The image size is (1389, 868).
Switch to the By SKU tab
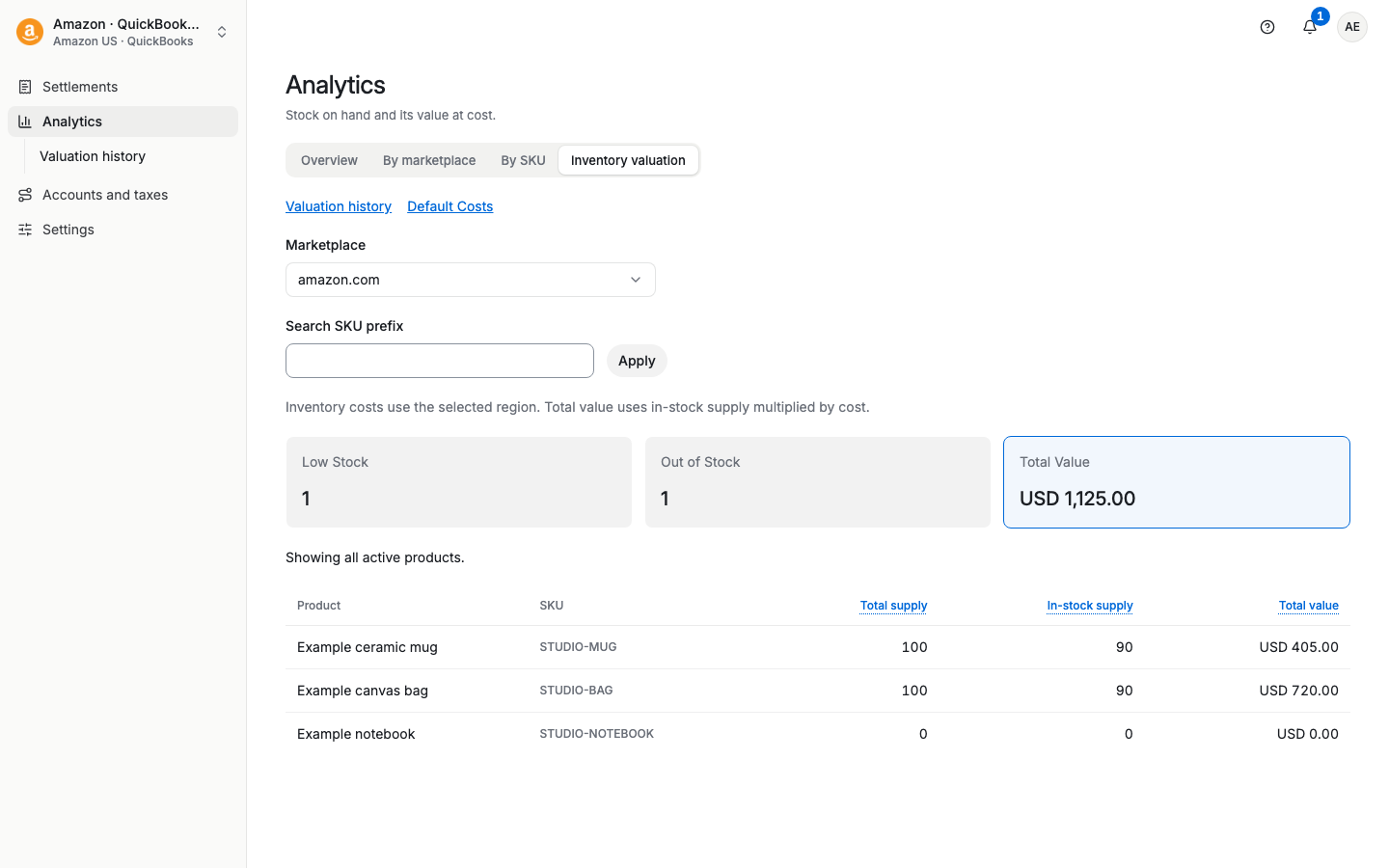click(x=523, y=160)
